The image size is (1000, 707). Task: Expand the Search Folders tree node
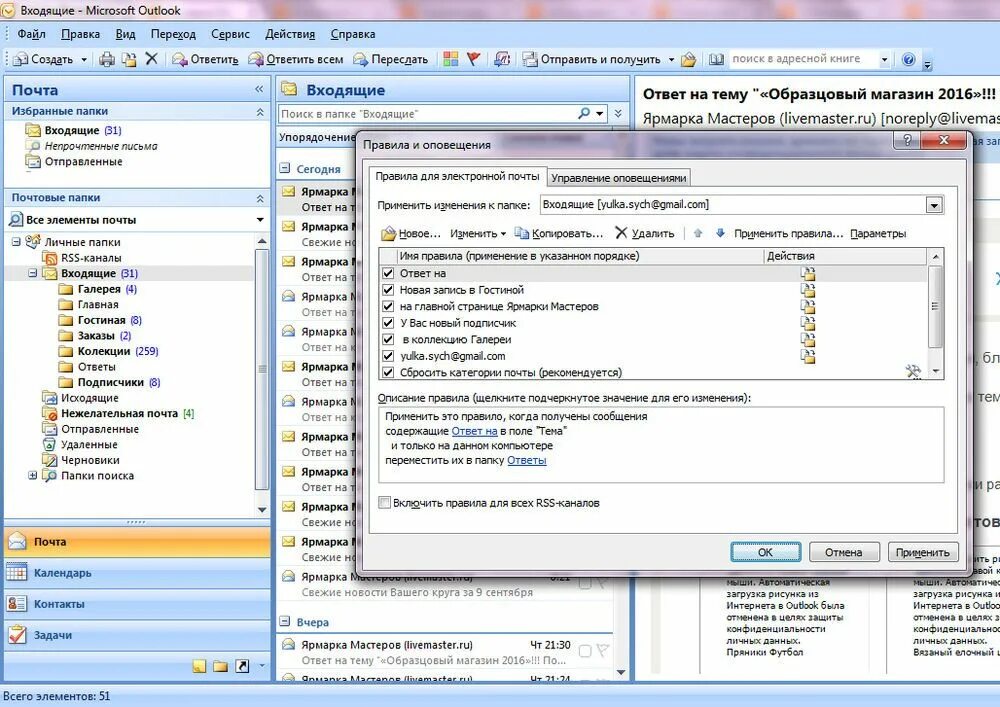[33, 476]
